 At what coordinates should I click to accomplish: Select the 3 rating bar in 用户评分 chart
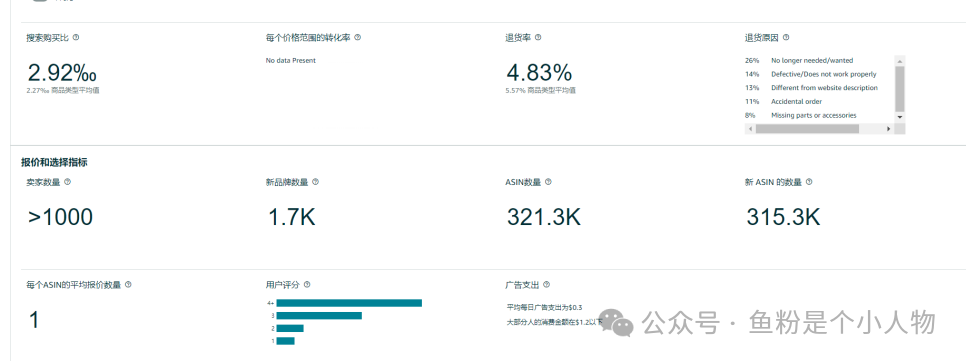point(319,315)
